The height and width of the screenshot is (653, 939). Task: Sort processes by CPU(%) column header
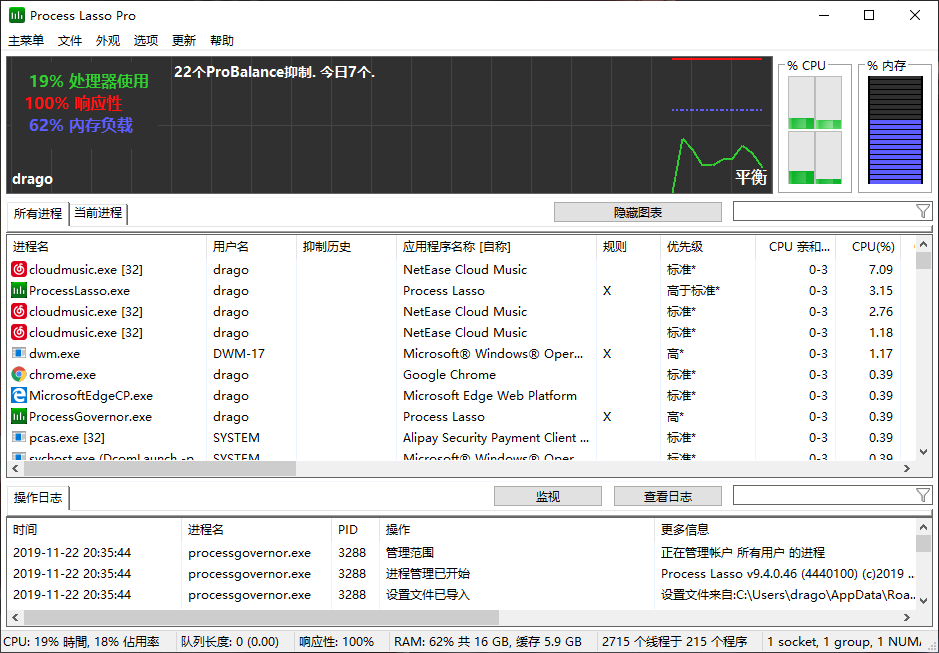872,246
